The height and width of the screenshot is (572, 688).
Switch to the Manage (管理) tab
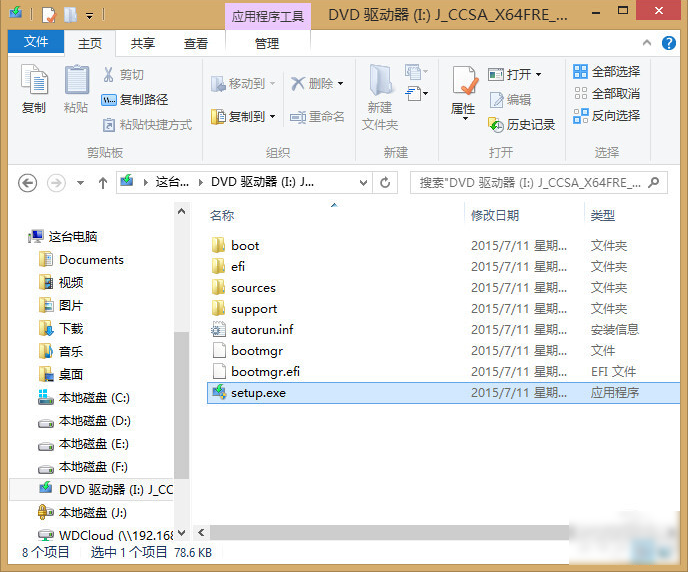(x=267, y=43)
